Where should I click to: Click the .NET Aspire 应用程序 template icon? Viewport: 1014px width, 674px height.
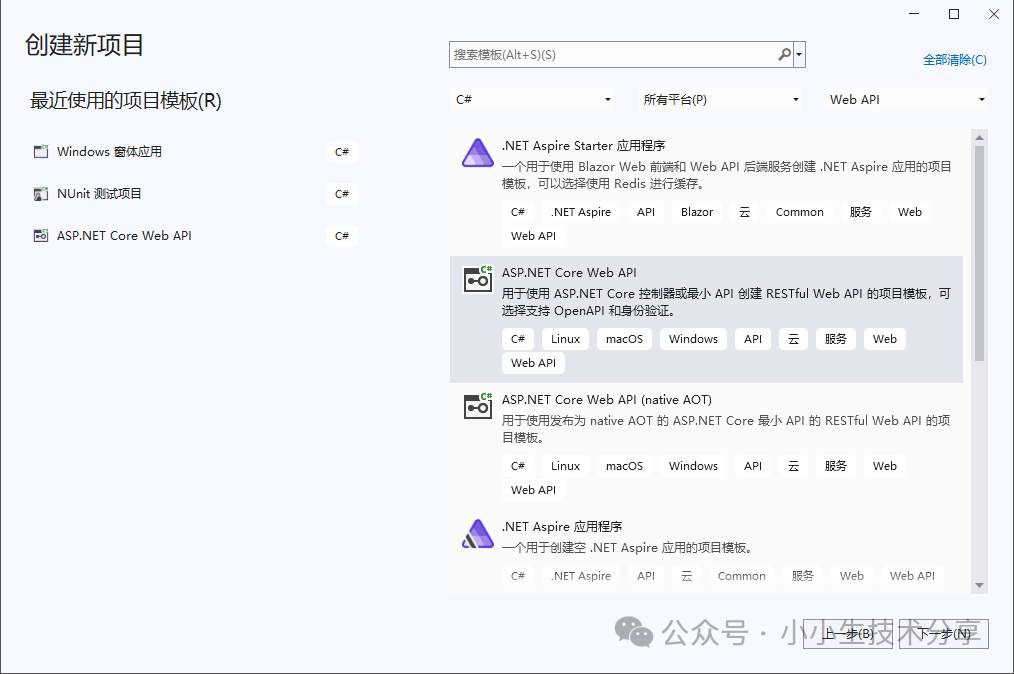477,534
